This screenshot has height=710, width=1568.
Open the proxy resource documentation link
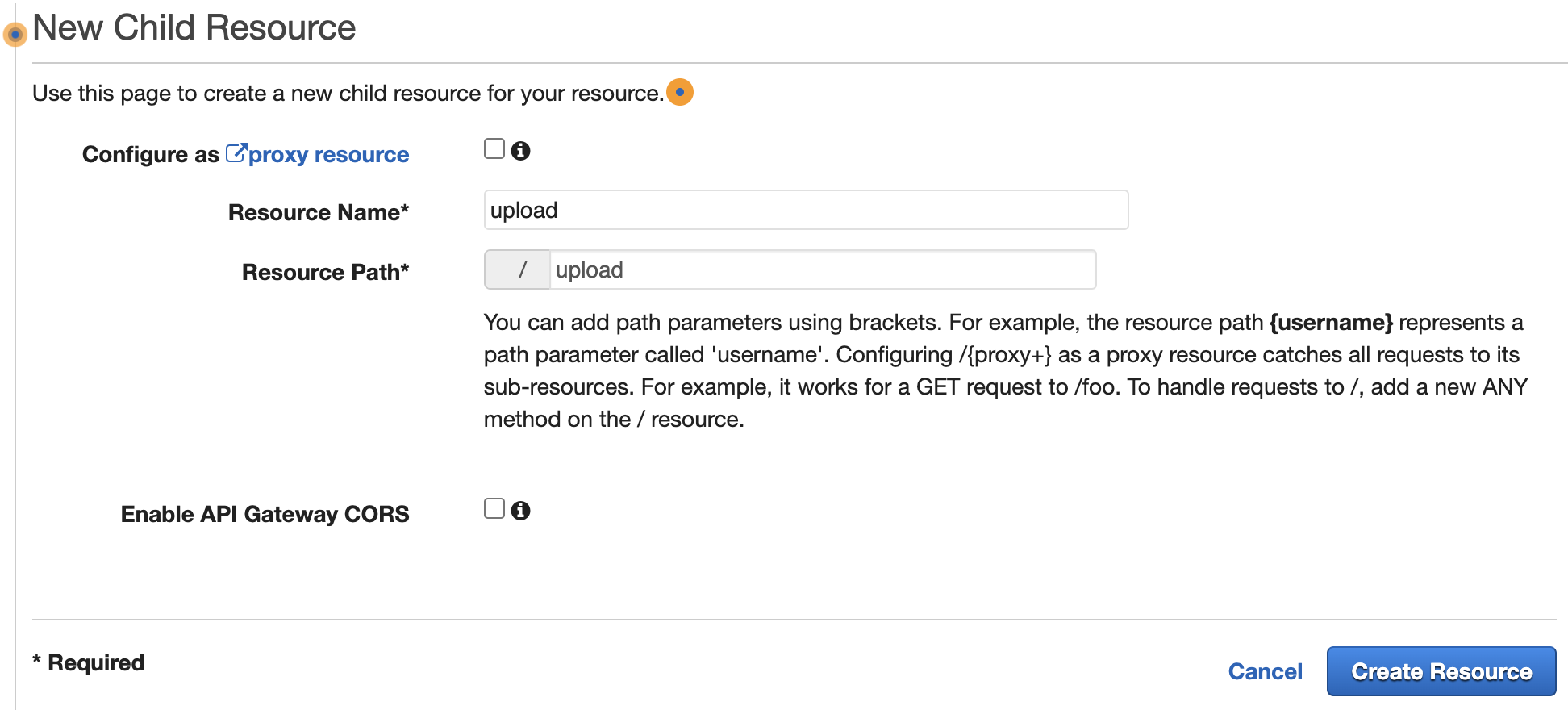(328, 154)
